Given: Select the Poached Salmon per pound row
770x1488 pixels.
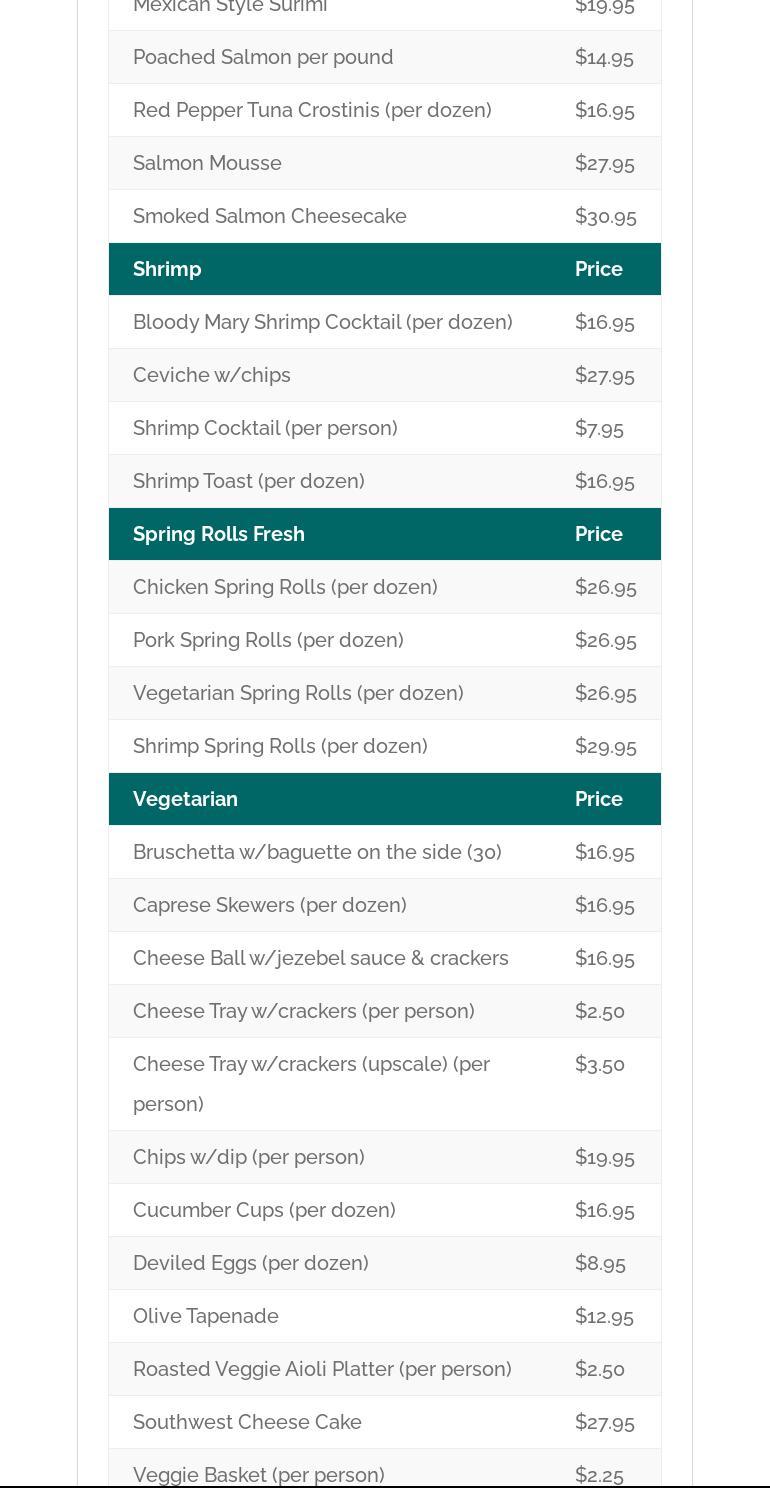Looking at the screenshot, I should pyautogui.click(x=263, y=57).
